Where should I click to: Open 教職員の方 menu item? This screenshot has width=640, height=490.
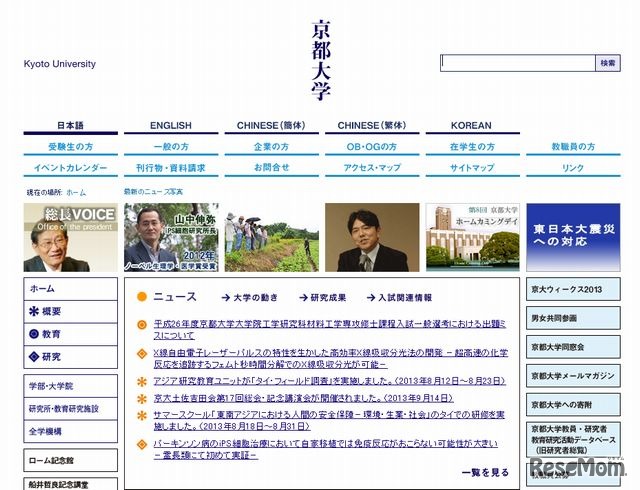573,147
